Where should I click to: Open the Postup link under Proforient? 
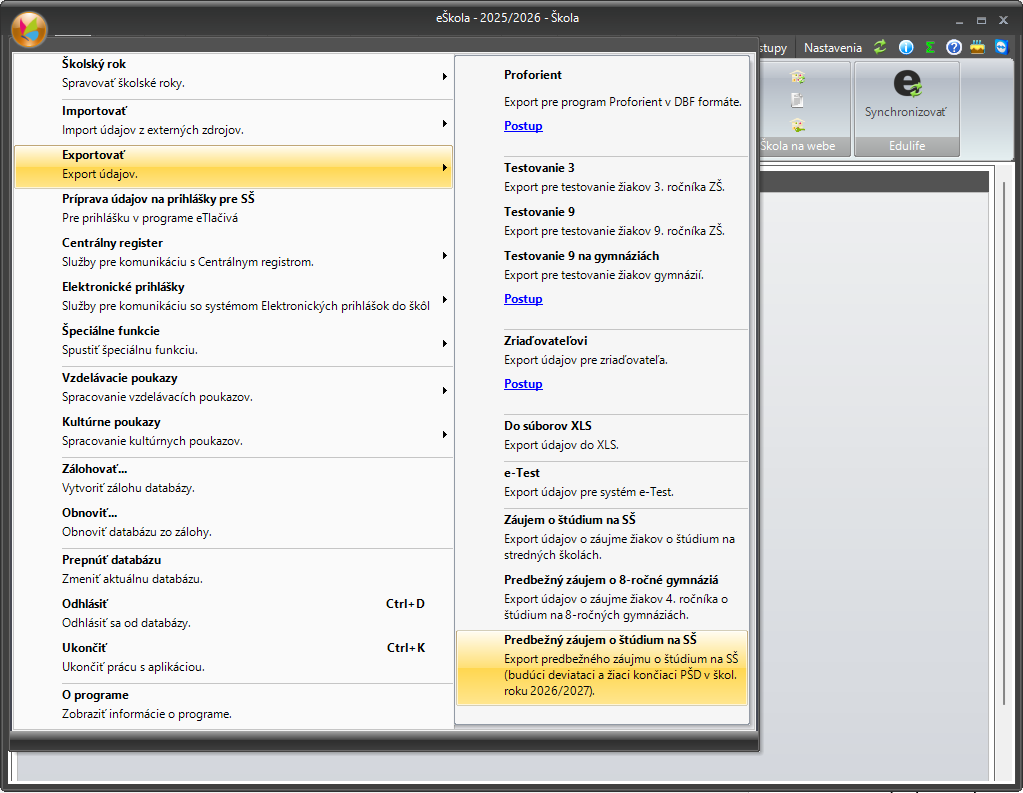coord(523,126)
